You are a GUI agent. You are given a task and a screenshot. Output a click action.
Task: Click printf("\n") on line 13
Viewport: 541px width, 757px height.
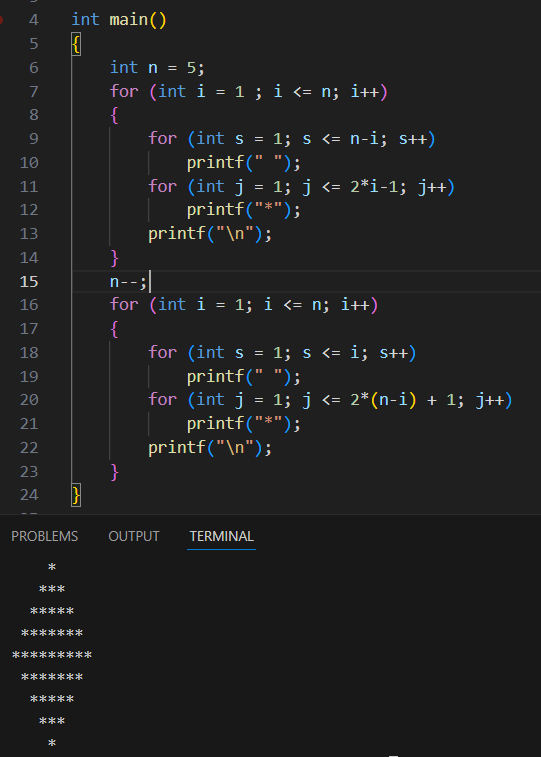click(x=210, y=234)
